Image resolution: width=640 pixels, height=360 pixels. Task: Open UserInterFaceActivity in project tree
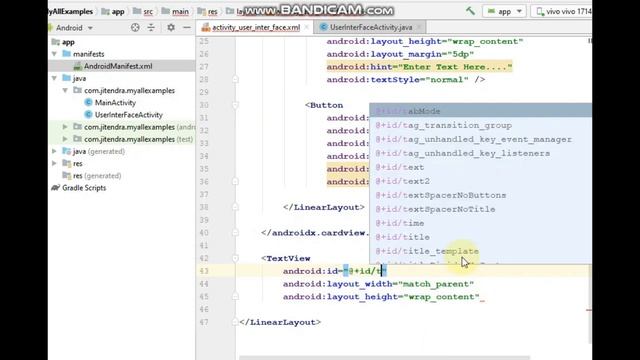129,115
